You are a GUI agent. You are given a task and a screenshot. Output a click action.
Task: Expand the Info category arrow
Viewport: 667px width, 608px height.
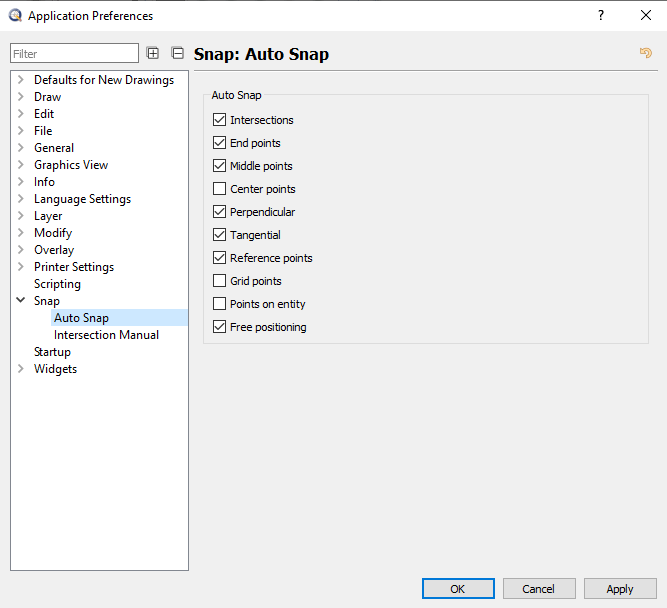(20, 182)
